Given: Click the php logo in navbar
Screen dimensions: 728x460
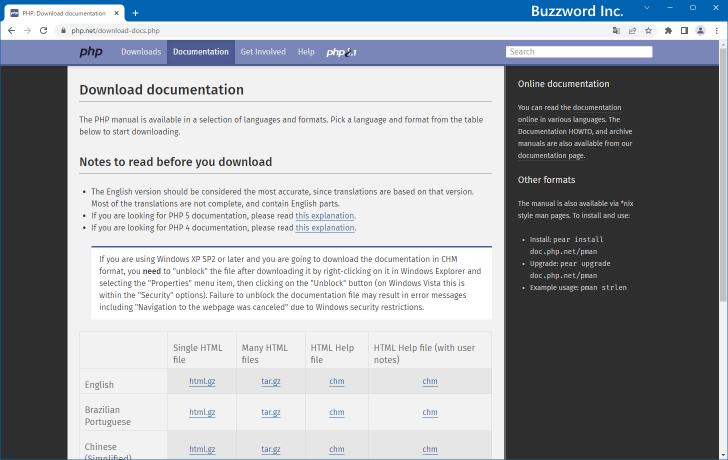Looking at the screenshot, I should (x=91, y=52).
